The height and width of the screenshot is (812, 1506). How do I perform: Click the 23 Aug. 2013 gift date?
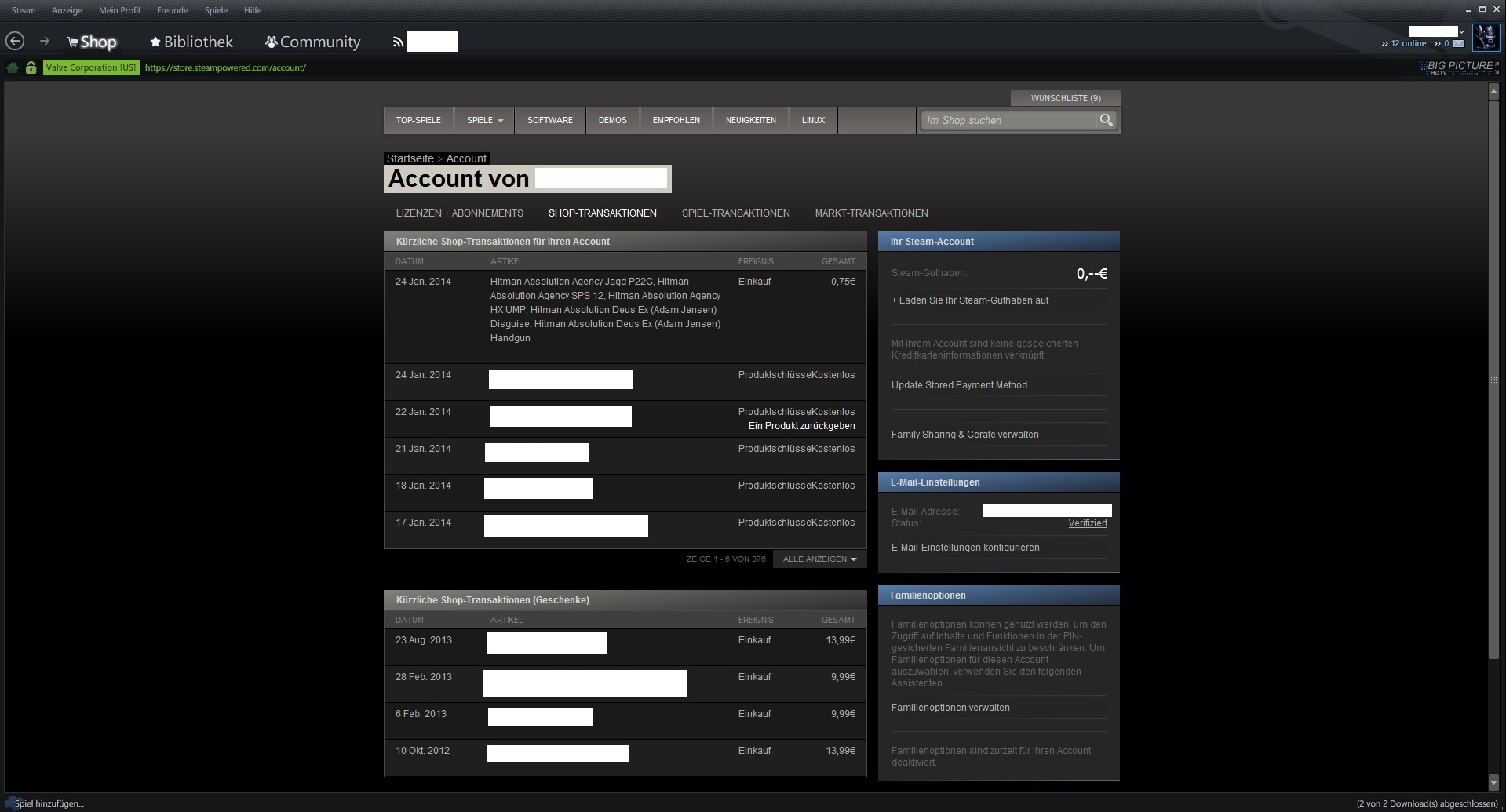coord(424,640)
